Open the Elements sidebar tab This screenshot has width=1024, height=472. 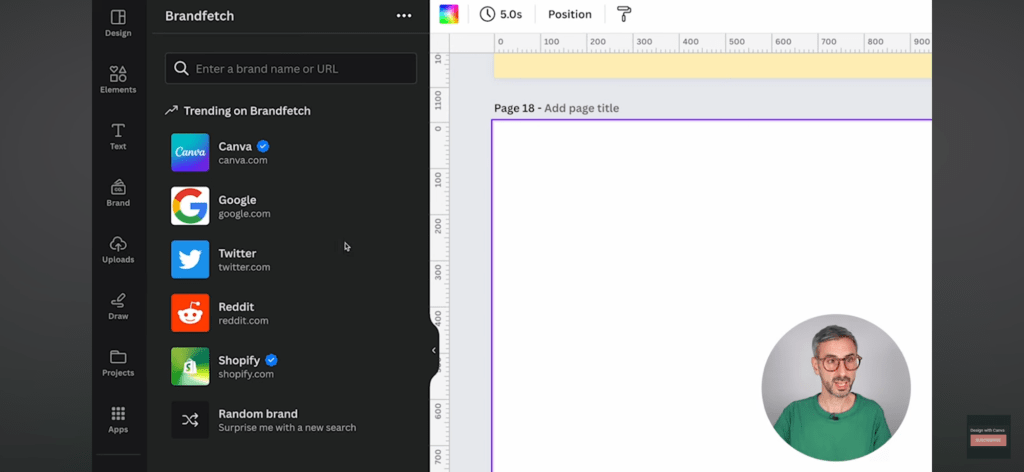click(118, 80)
